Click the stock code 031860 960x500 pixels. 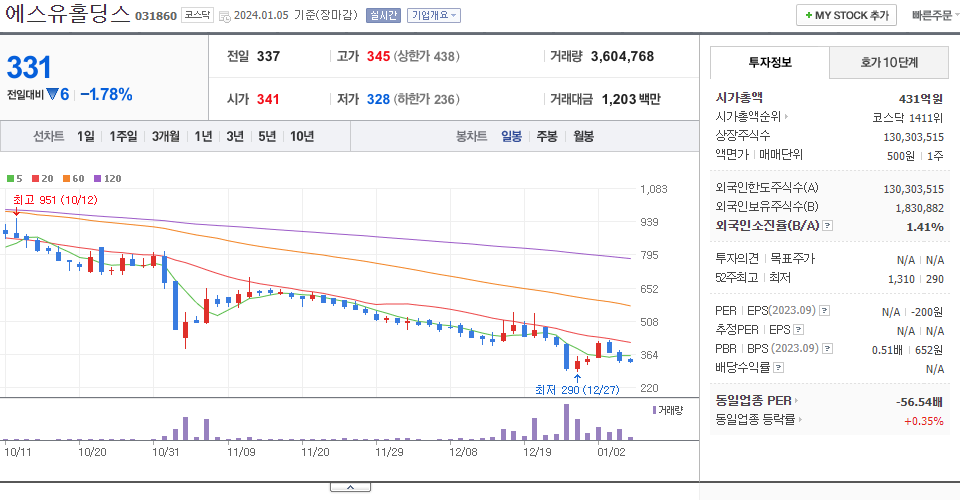(x=156, y=16)
